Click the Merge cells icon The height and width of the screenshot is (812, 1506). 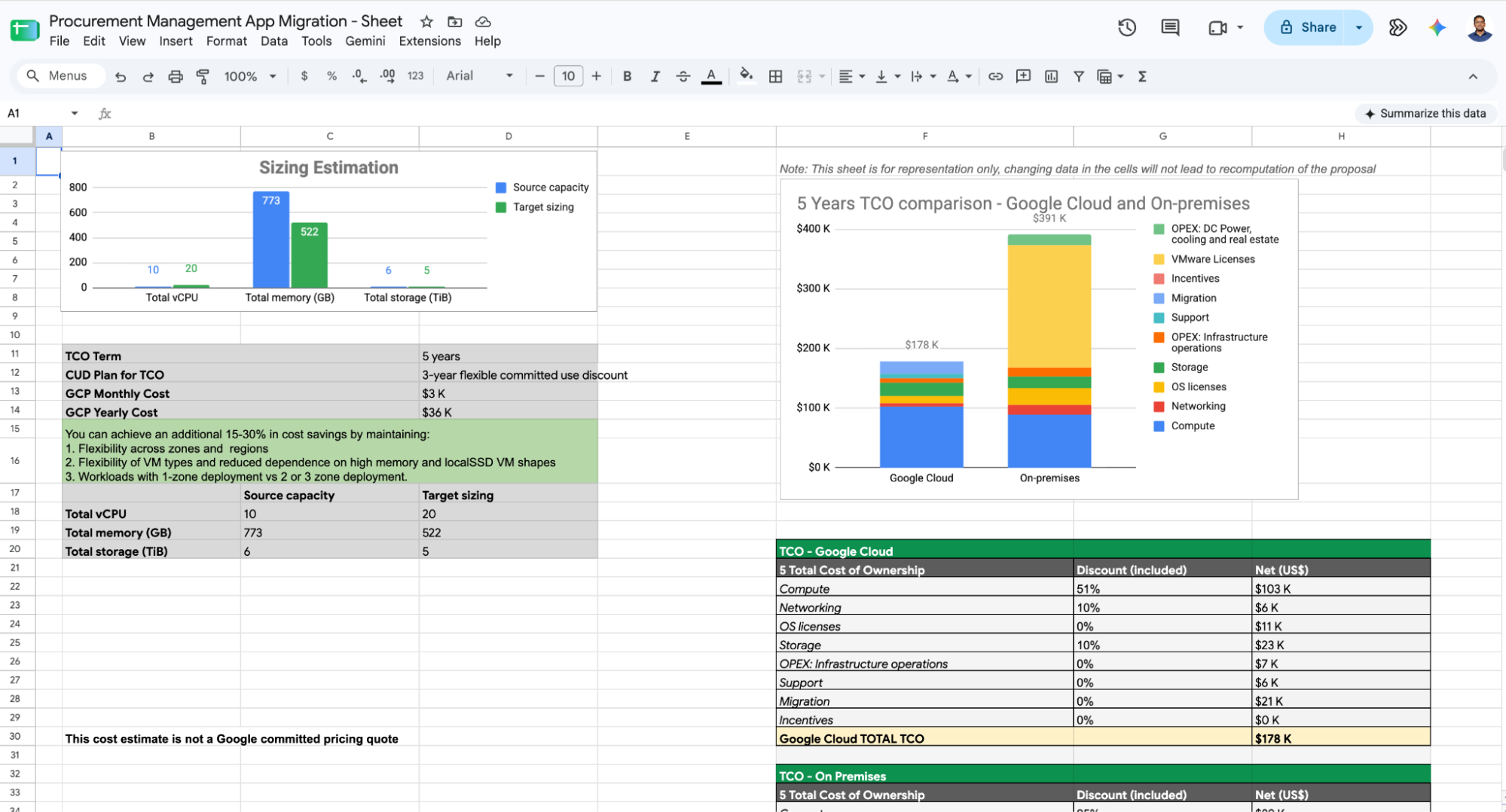pyautogui.click(x=805, y=76)
